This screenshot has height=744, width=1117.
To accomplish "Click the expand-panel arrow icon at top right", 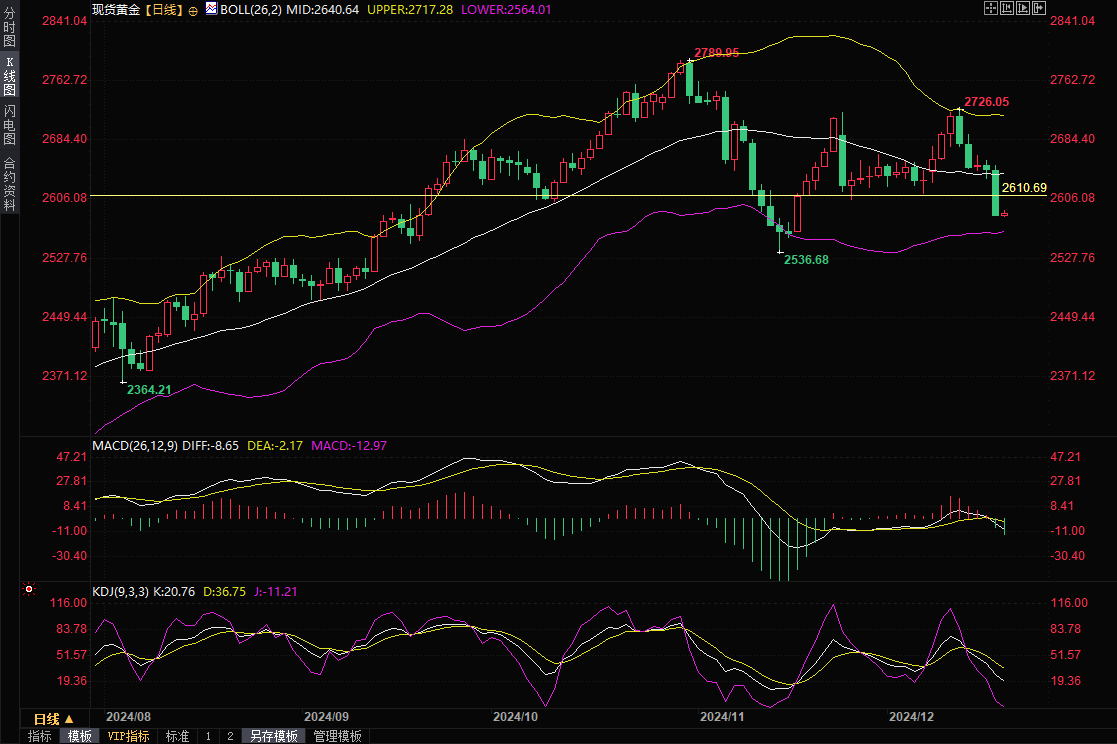I will click(x=1039, y=8).
